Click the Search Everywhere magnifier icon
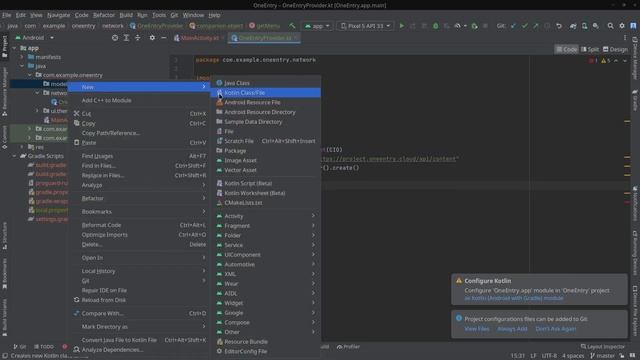This screenshot has height=360, width=640. point(610,26)
